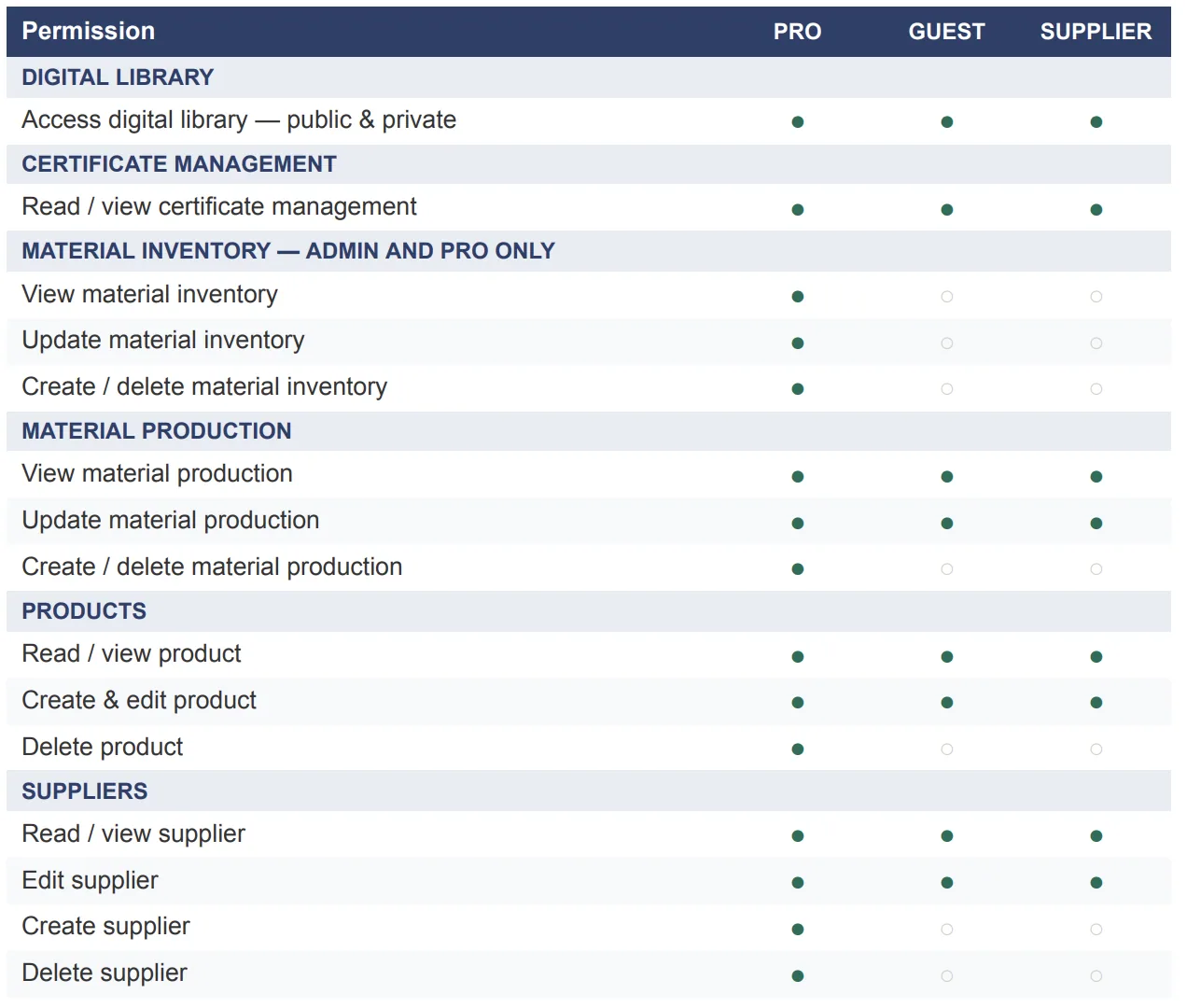
Task: Select PRO filled dot for Create / delete material inventory
Action: (x=798, y=389)
